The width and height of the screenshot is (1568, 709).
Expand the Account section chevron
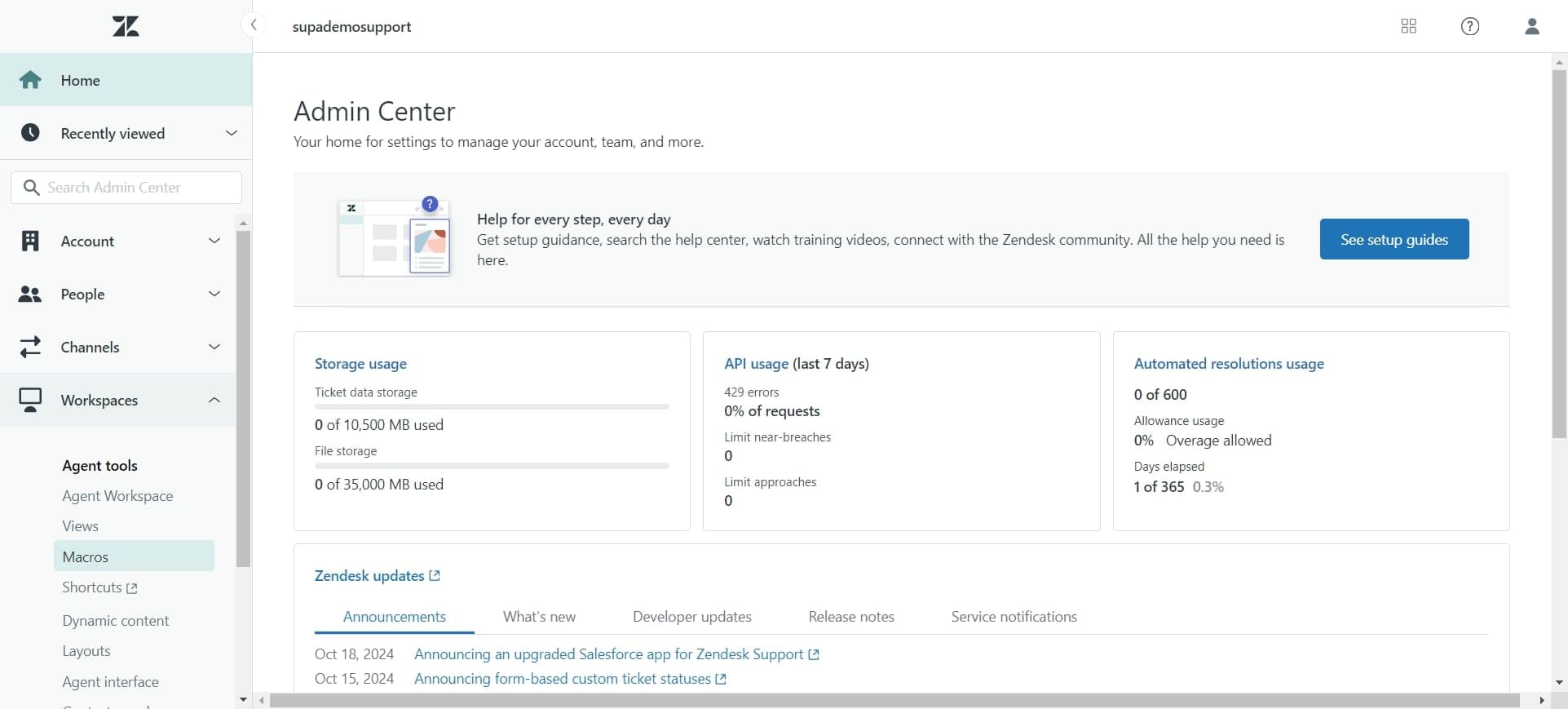click(x=214, y=241)
